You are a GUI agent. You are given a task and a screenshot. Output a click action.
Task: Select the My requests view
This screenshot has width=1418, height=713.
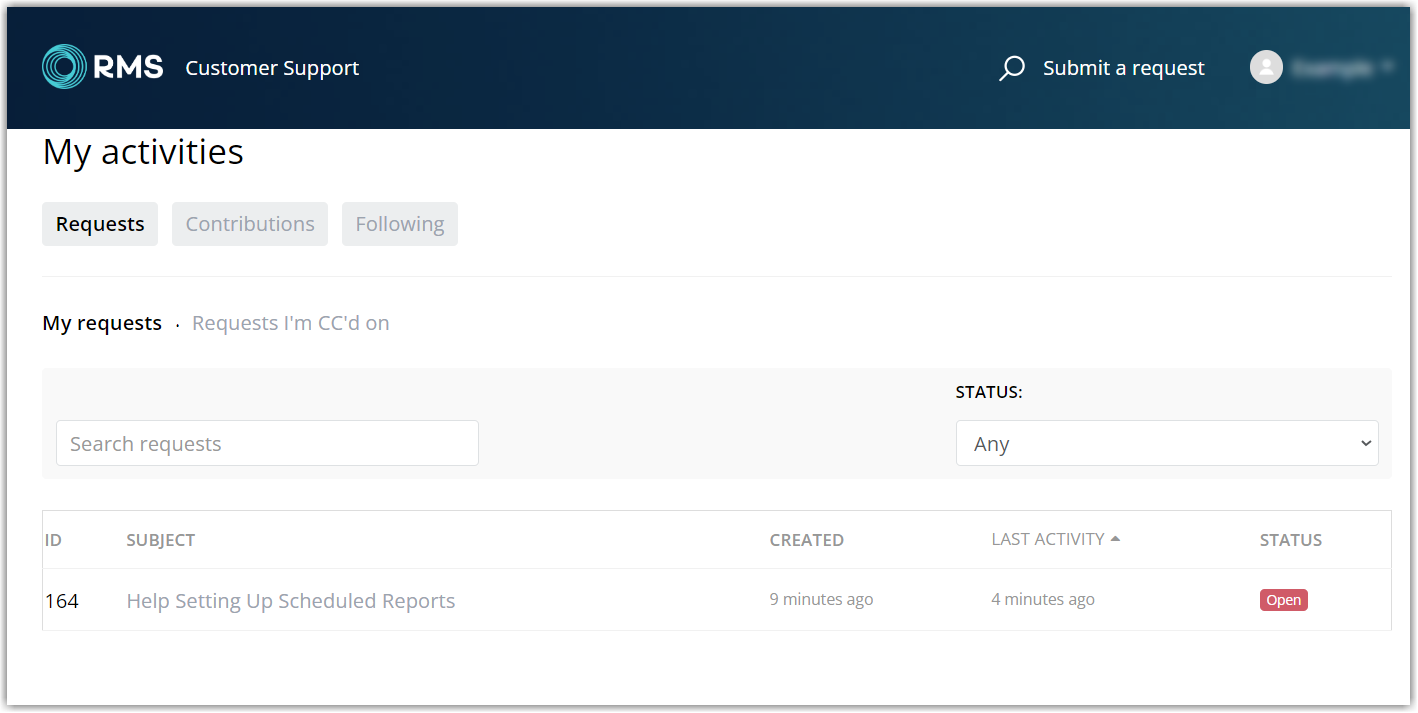(101, 322)
